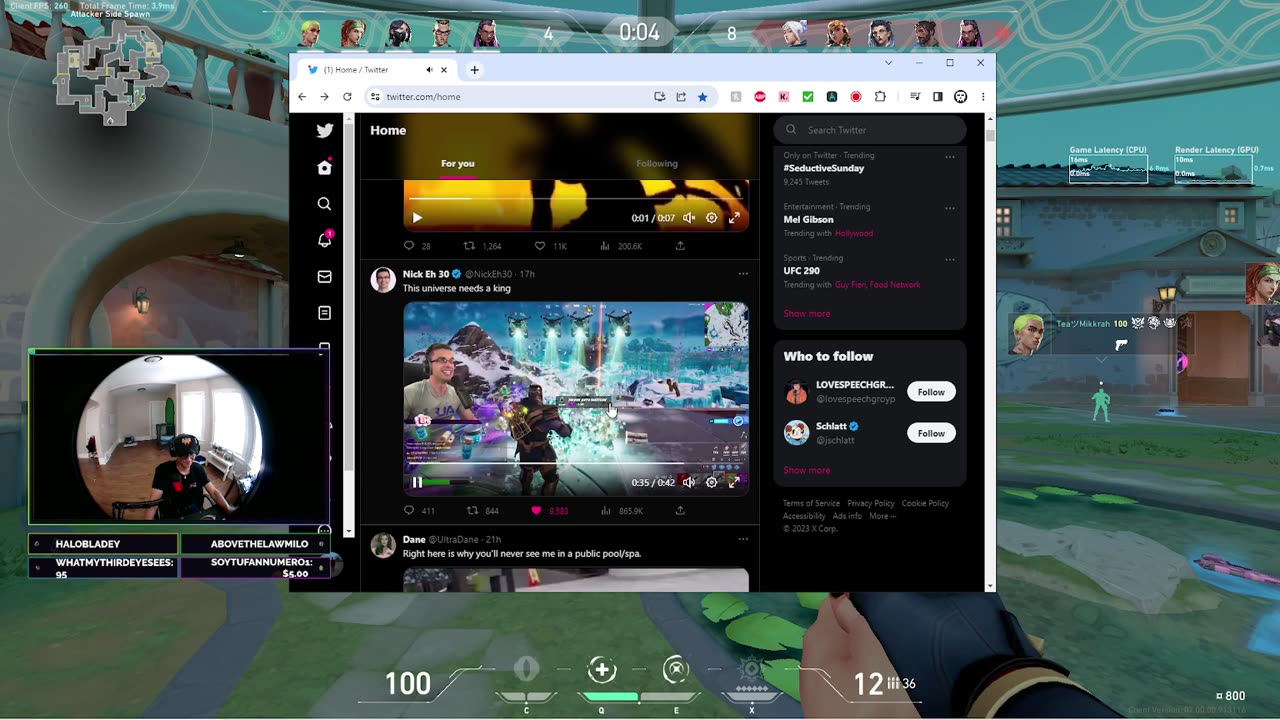Follow Schlatt account

coord(931,433)
